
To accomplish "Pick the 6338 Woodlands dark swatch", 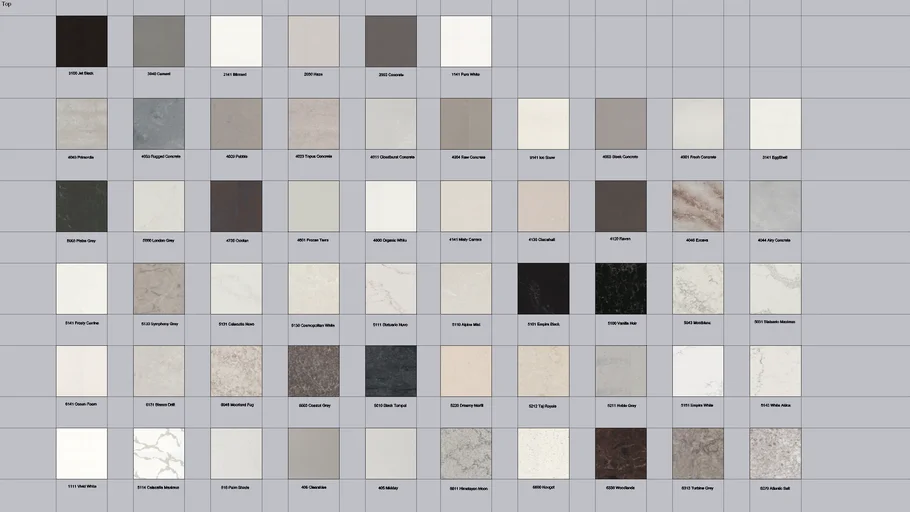I will click(620, 454).
